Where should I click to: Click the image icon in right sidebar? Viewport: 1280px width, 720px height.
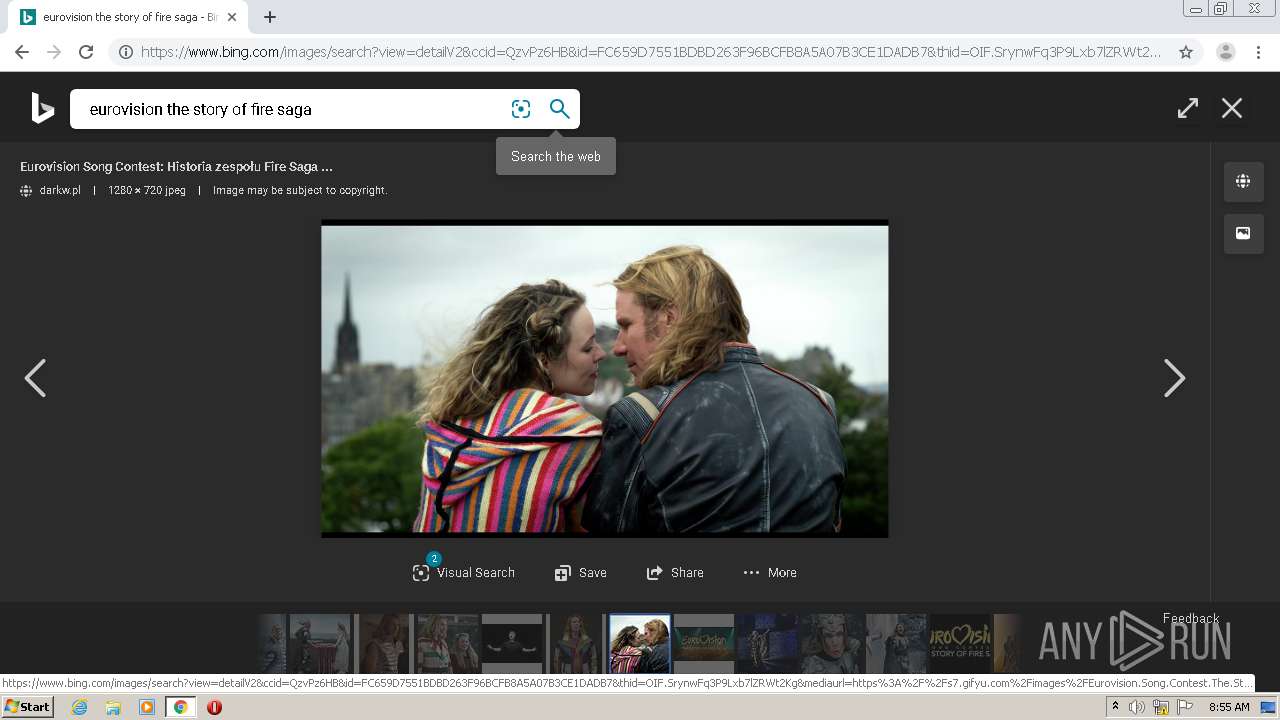pyautogui.click(x=1243, y=233)
